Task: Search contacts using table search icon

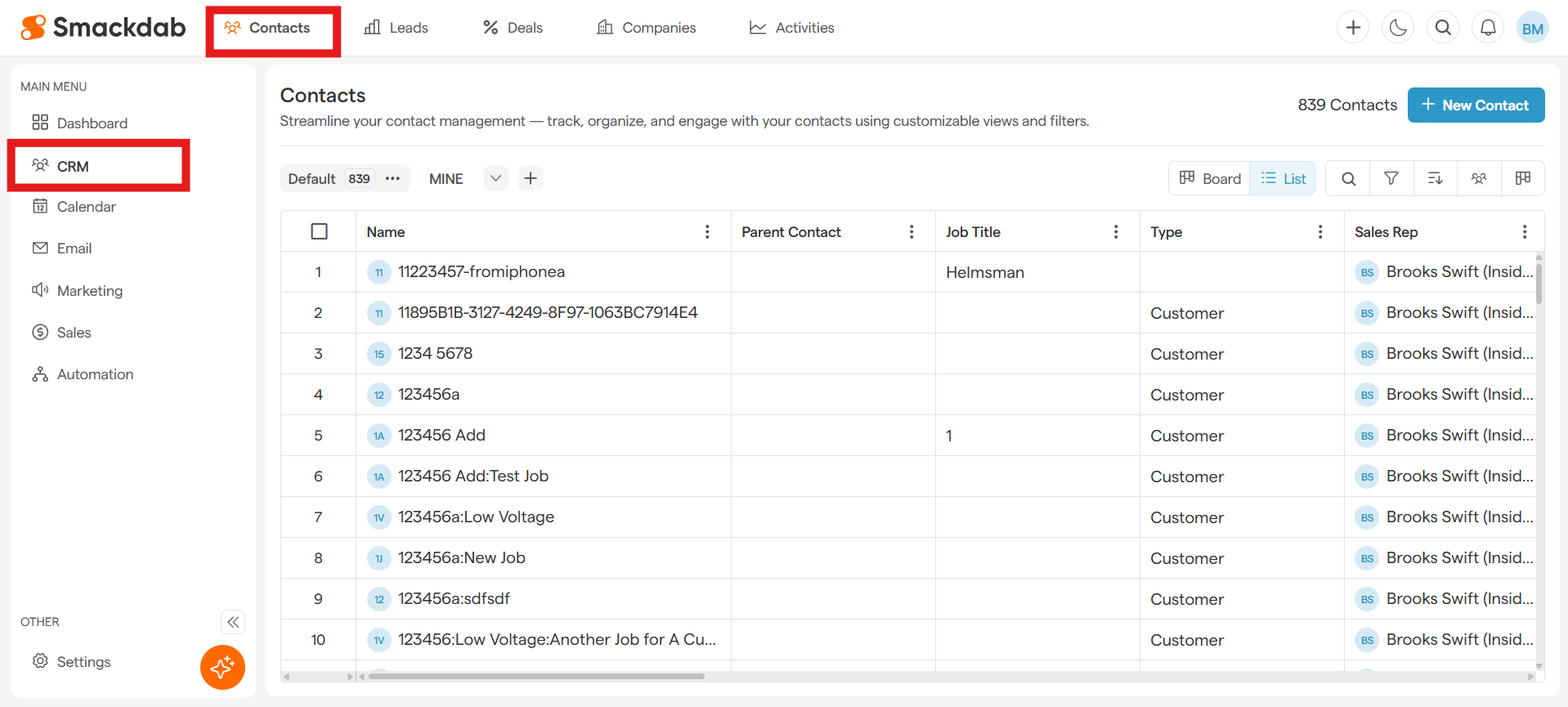Action: point(1348,178)
